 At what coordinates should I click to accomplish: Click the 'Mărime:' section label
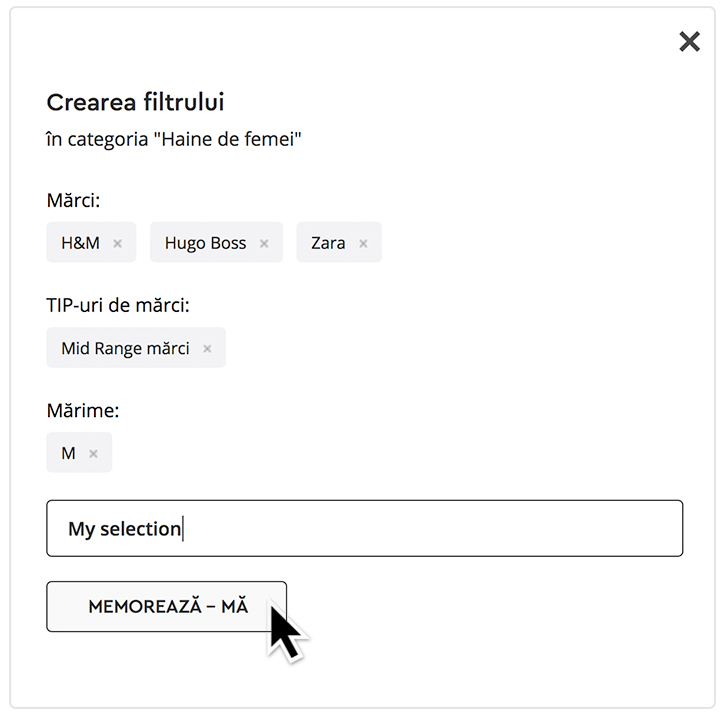click(83, 410)
